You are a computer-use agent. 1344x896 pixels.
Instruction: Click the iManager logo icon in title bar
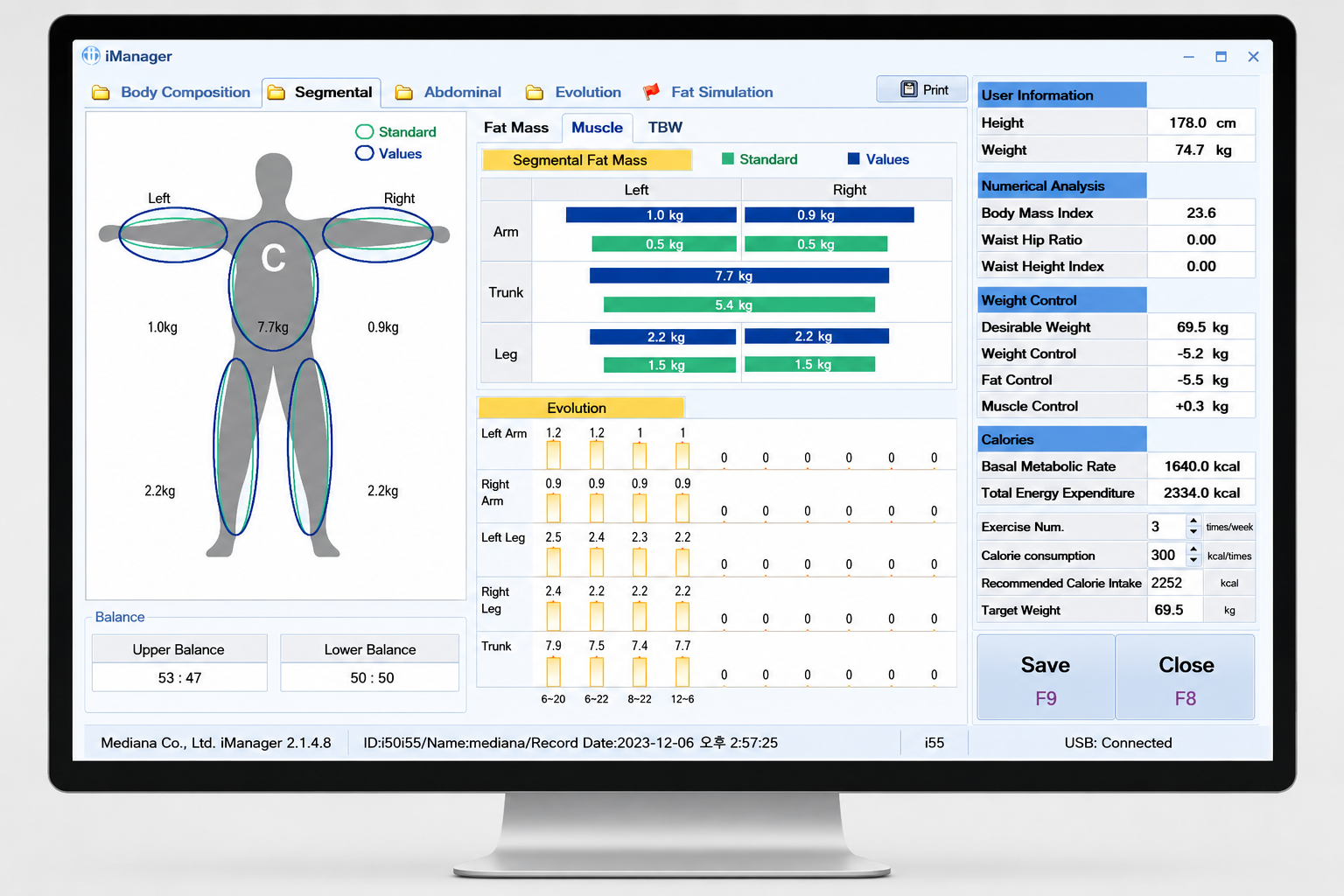(x=91, y=55)
